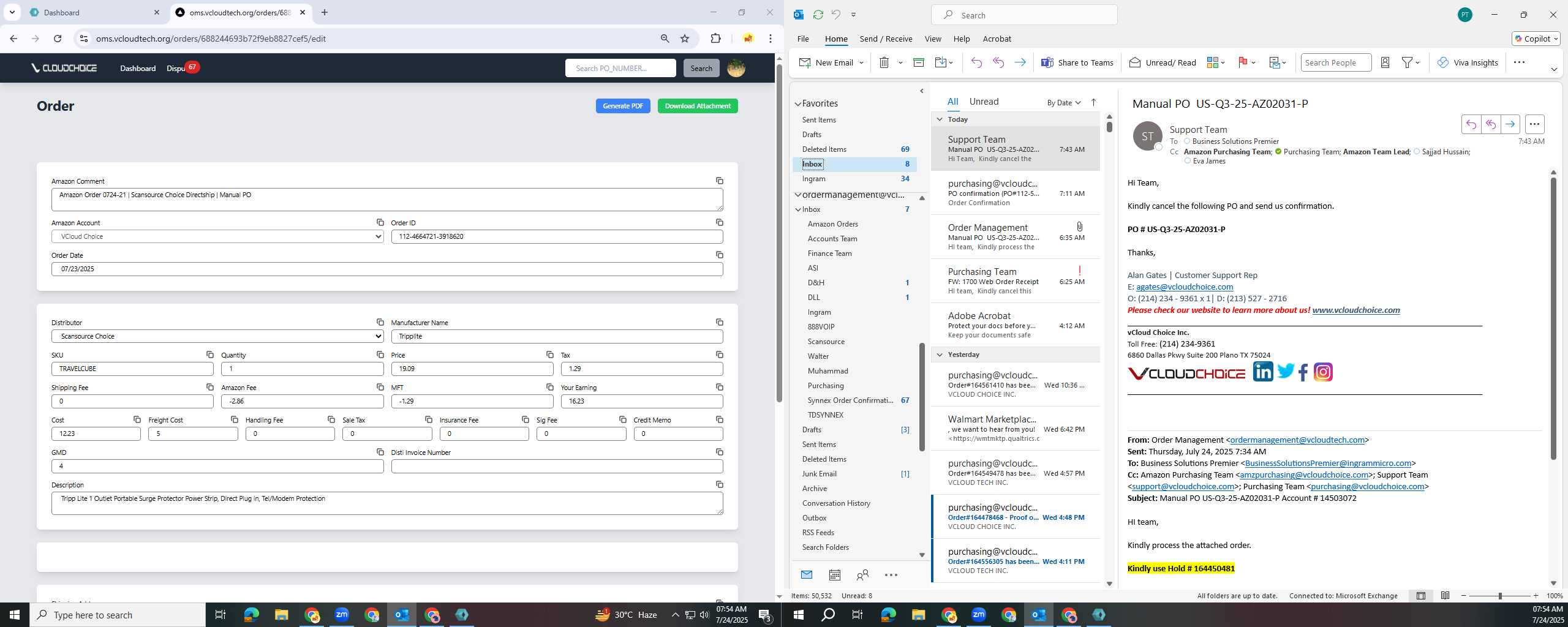Open the View tab in Outlook

(x=933, y=39)
